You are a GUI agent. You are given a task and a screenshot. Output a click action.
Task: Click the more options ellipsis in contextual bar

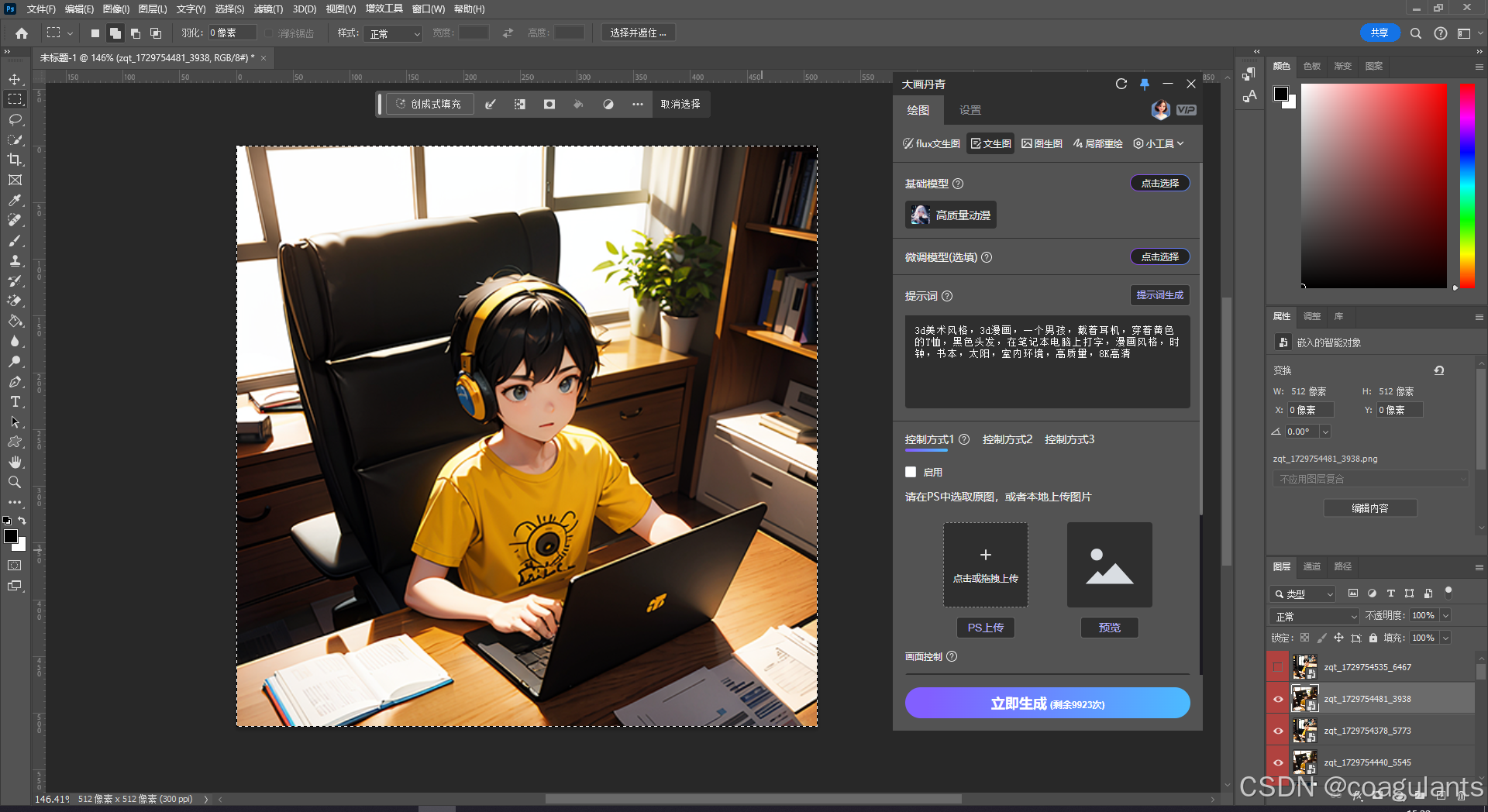point(637,104)
